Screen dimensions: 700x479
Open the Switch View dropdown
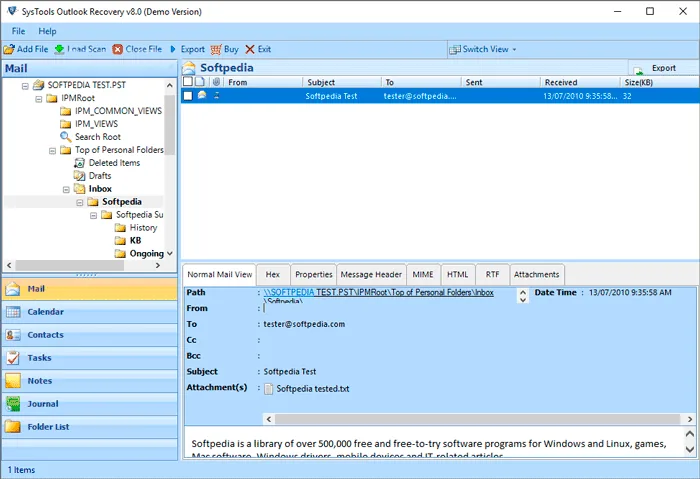point(483,49)
